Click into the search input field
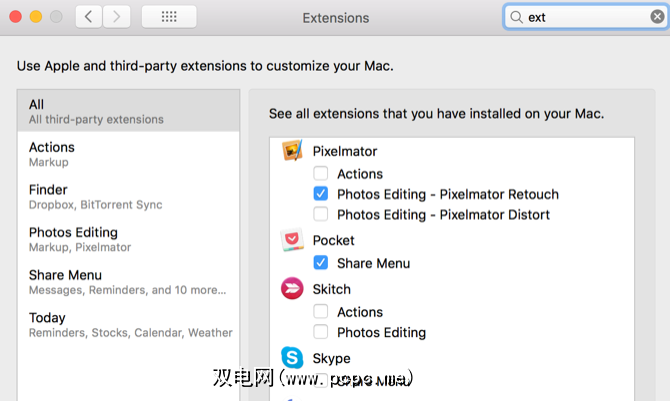Viewport: 670px width, 401px height. 585,17
